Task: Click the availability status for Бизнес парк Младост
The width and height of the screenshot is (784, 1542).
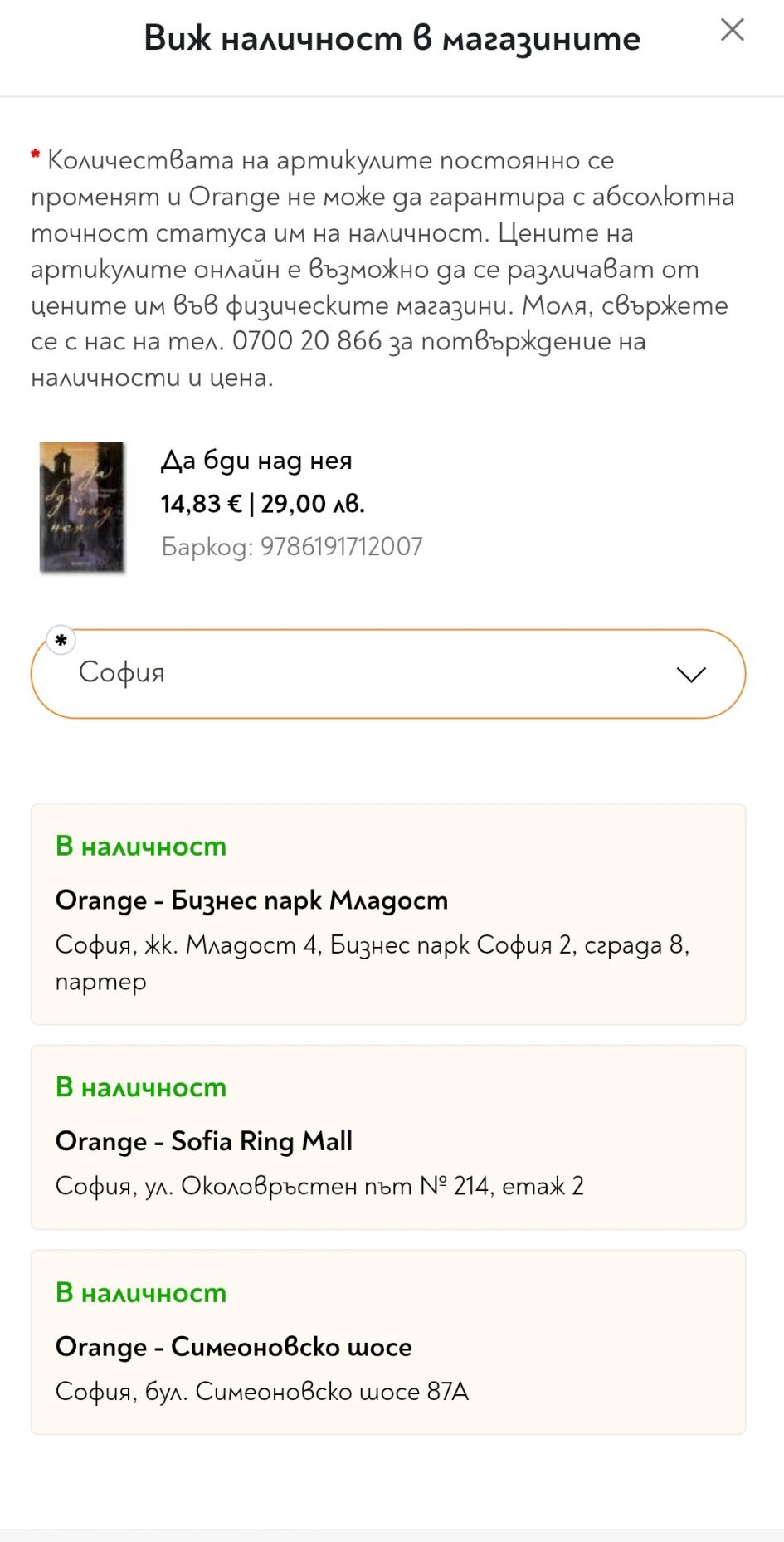Action: pyautogui.click(x=141, y=847)
